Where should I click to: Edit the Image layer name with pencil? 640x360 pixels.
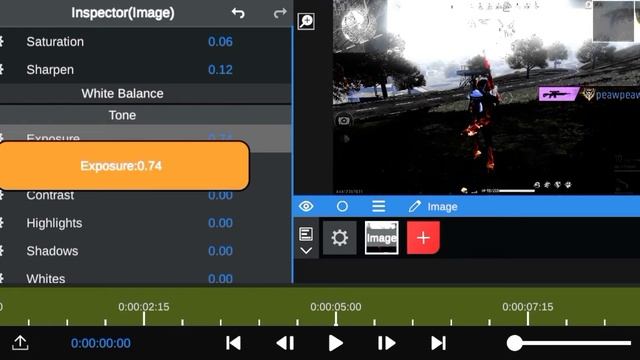(x=414, y=207)
